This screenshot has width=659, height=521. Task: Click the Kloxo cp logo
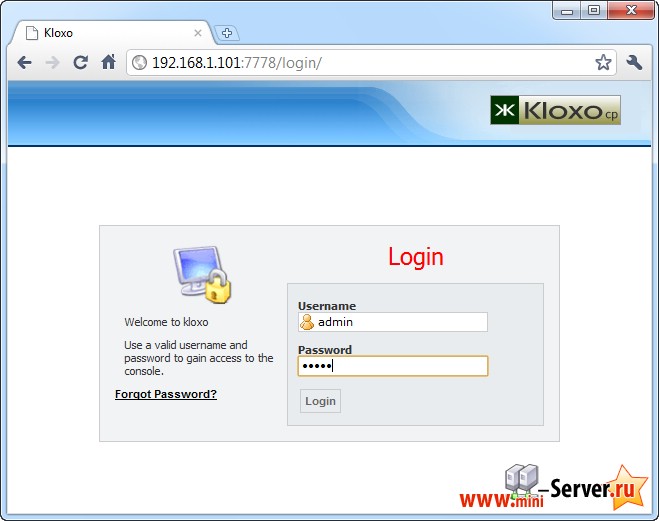555,110
